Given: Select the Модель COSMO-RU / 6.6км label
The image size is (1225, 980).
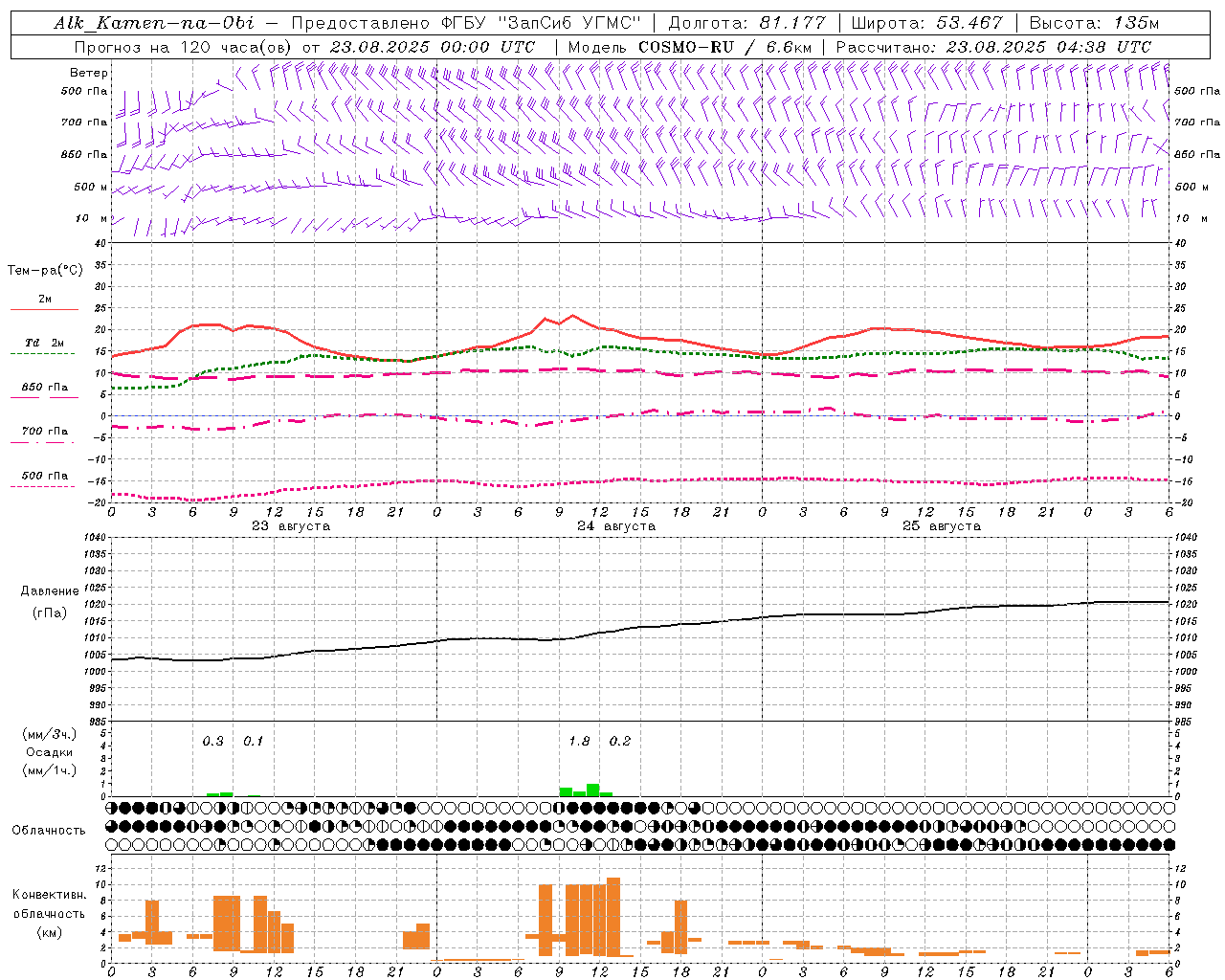Looking at the screenshot, I should [x=689, y=47].
